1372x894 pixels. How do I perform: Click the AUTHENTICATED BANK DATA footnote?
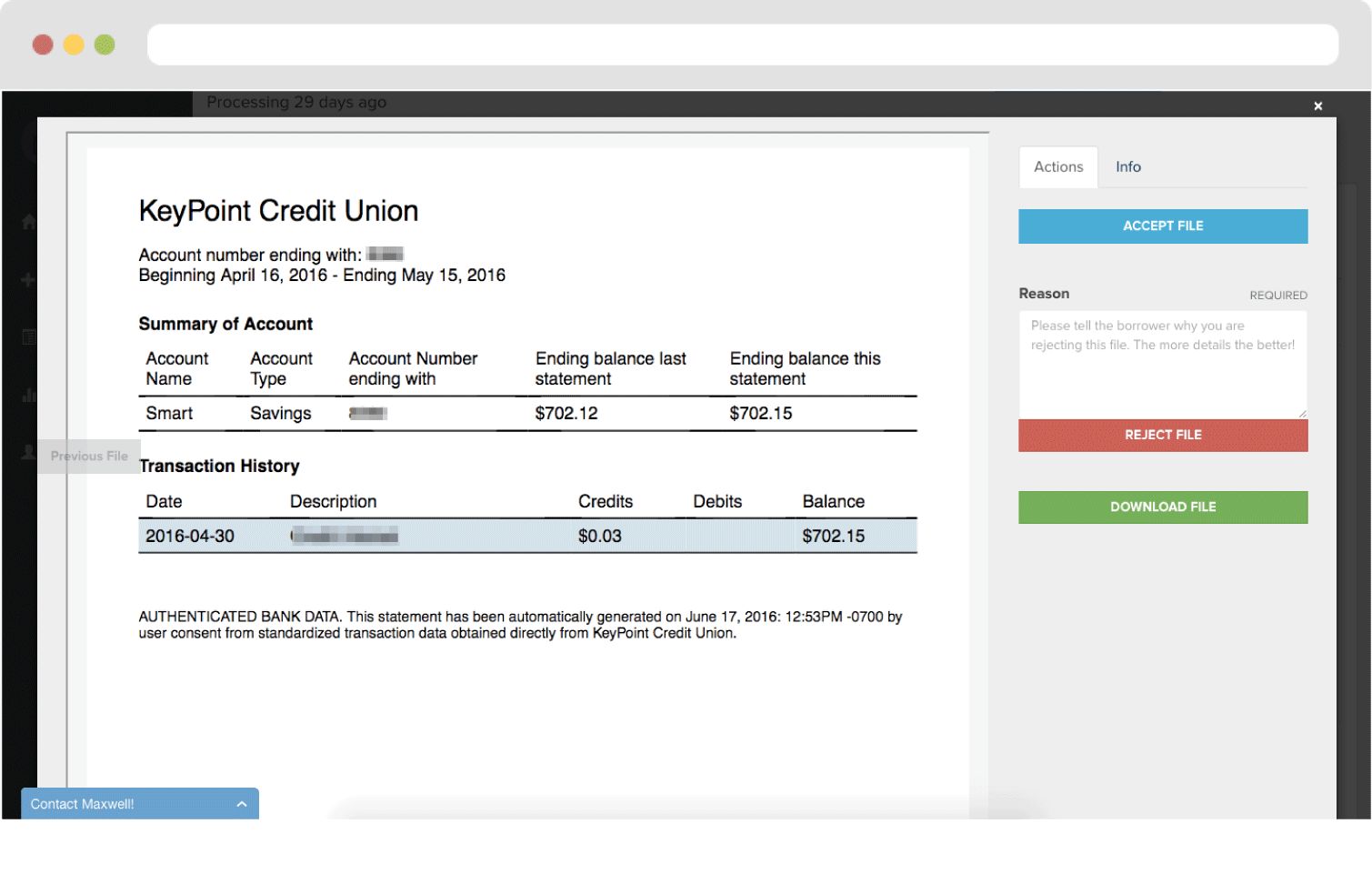coord(520,625)
